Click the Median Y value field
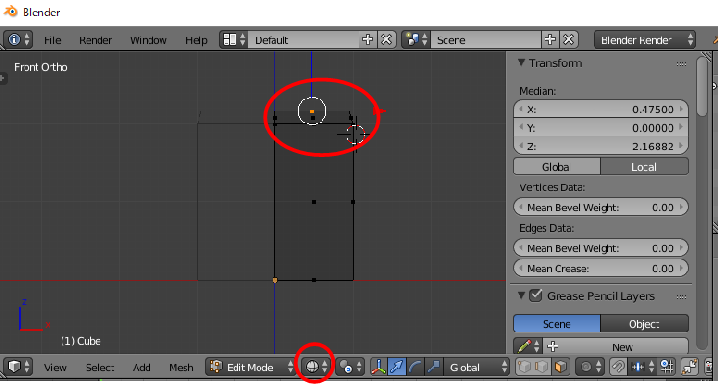 tap(601, 128)
